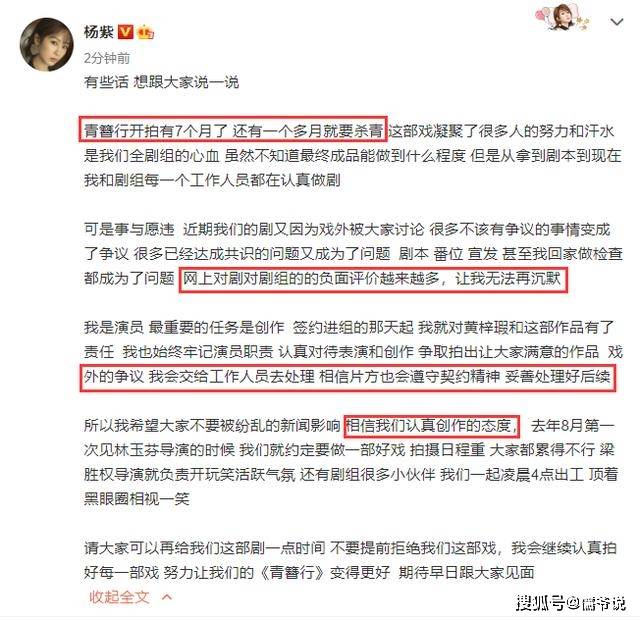Screen dimensions: 640x620
Task: Open 杨紫's round profile avatar
Action: click(x=46, y=44)
